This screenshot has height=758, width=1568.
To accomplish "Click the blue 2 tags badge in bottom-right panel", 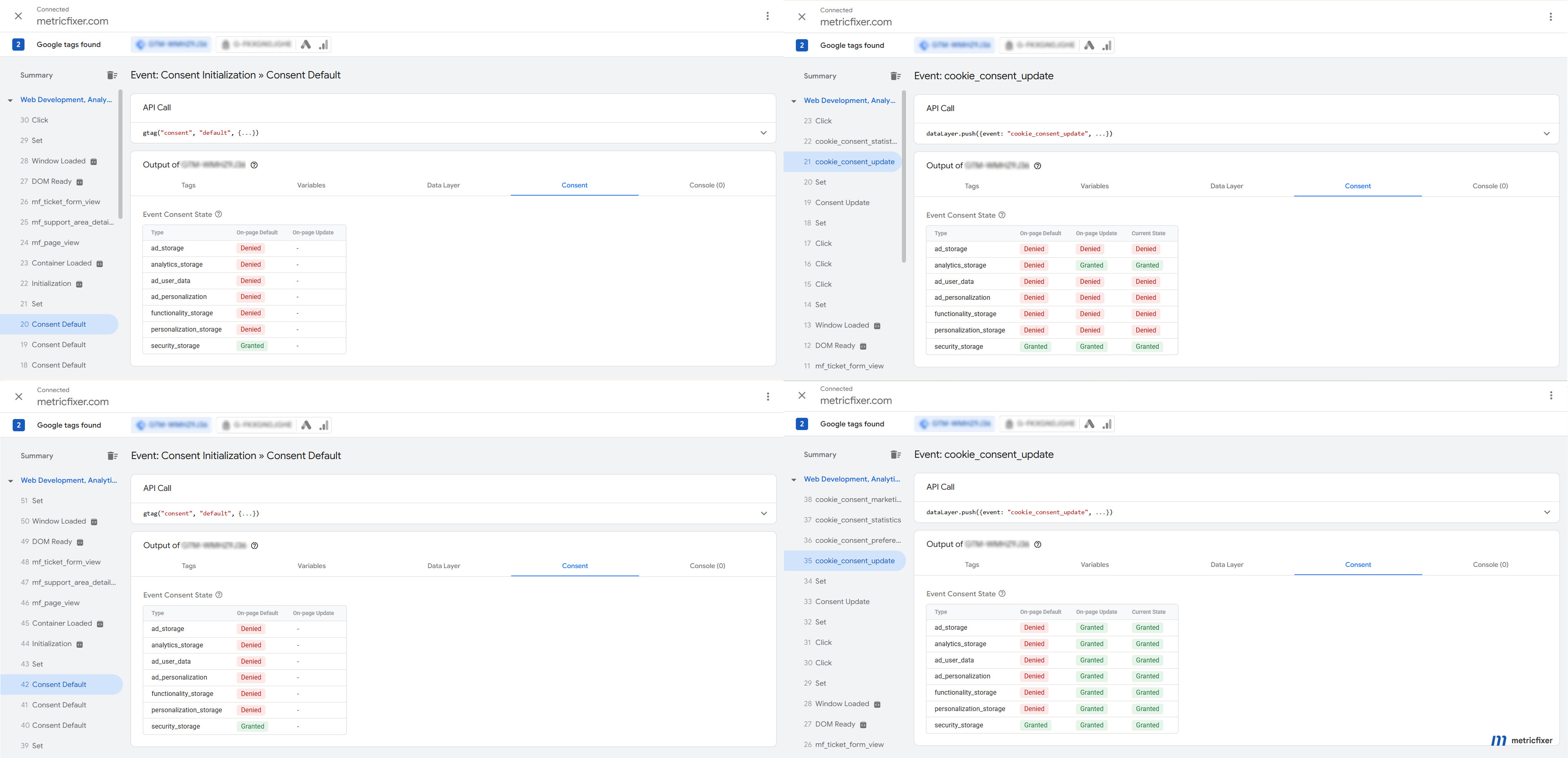I will [x=802, y=424].
